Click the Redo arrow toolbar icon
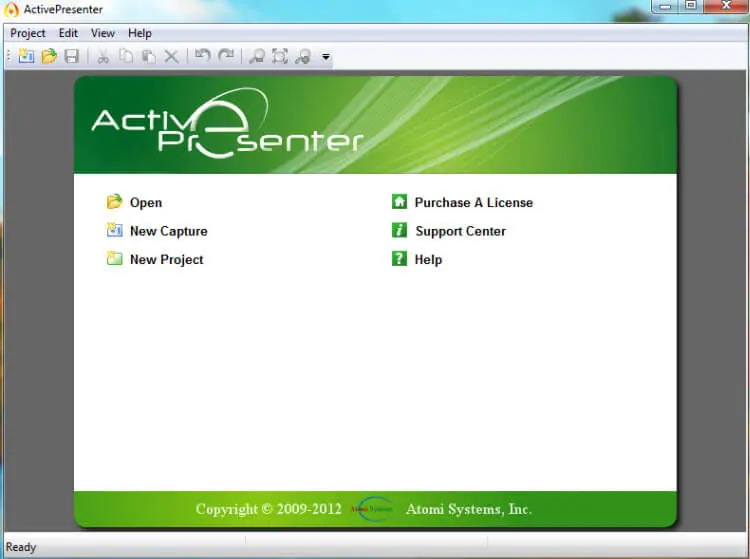The width and height of the screenshot is (750, 559). pyautogui.click(x=226, y=56)
